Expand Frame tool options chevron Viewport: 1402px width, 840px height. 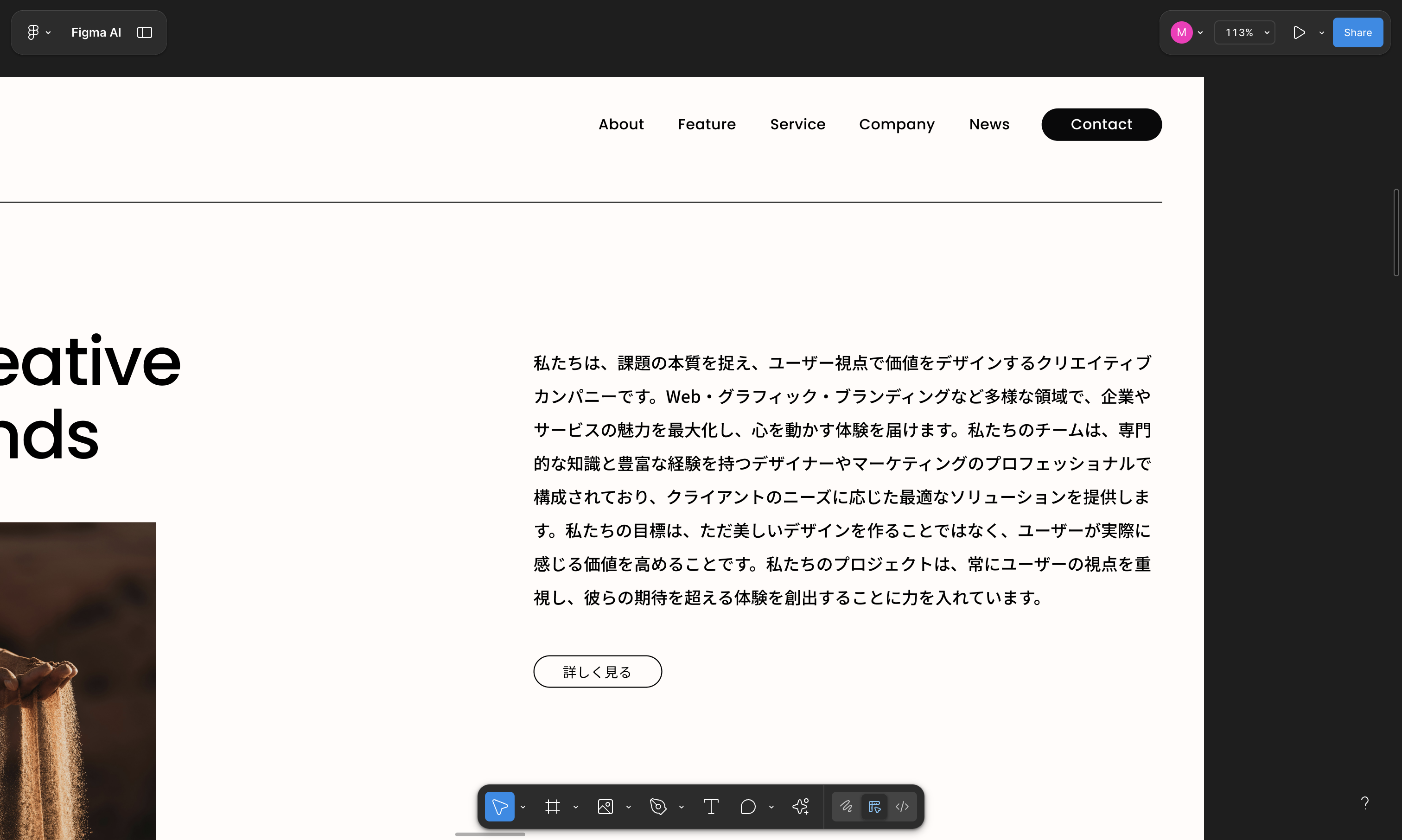[x=576, y=807]
